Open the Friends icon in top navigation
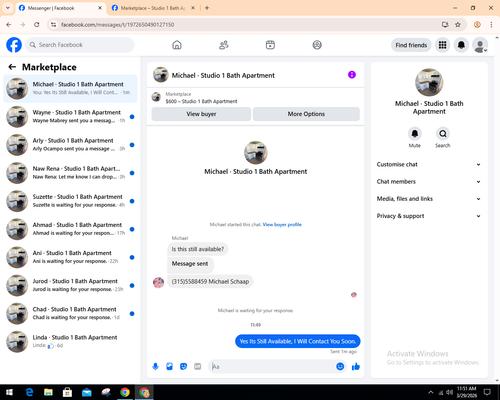The image size is (500, 400). point(224,45)
